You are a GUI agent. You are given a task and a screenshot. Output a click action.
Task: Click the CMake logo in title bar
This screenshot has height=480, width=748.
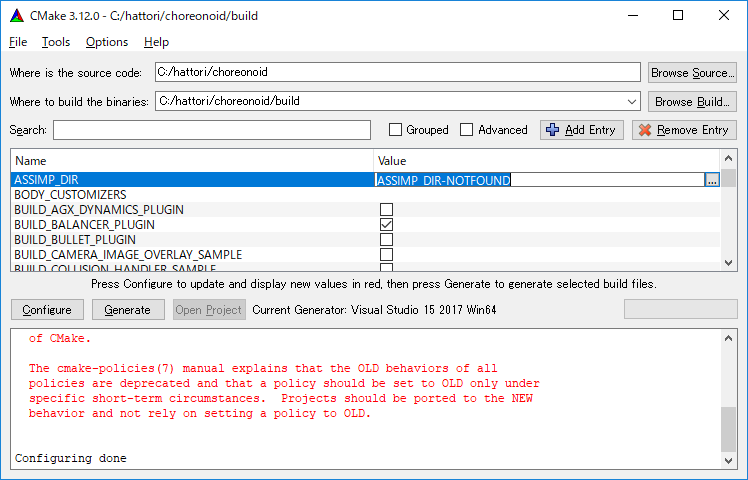(16, 15)
